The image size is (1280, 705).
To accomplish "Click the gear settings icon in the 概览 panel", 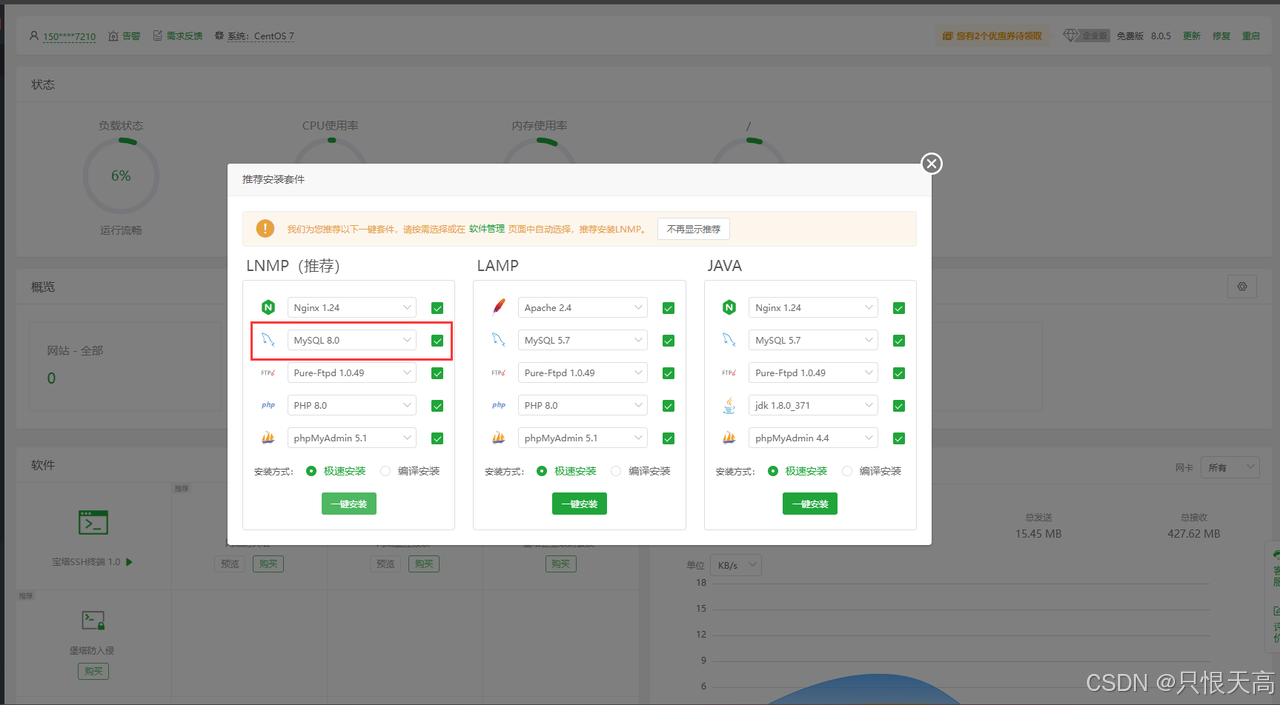I will tap(1242, 287).
